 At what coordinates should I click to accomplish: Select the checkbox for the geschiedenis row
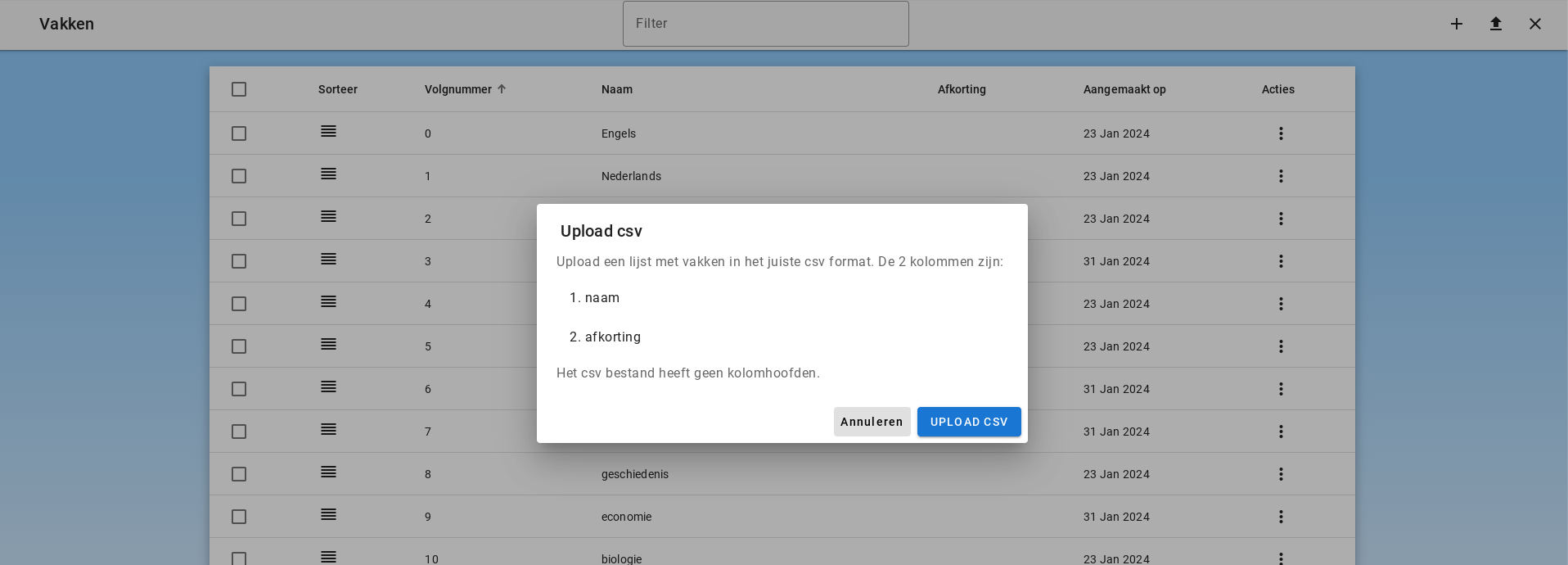[239, 474]
